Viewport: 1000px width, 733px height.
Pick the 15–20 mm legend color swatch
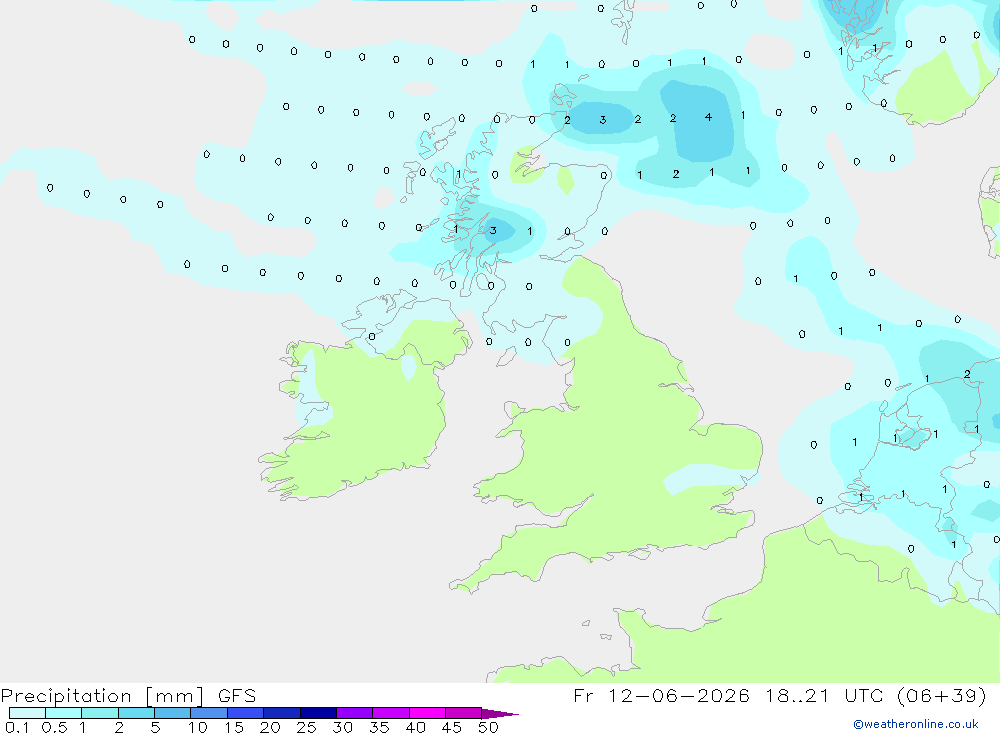tap(245, 713)
